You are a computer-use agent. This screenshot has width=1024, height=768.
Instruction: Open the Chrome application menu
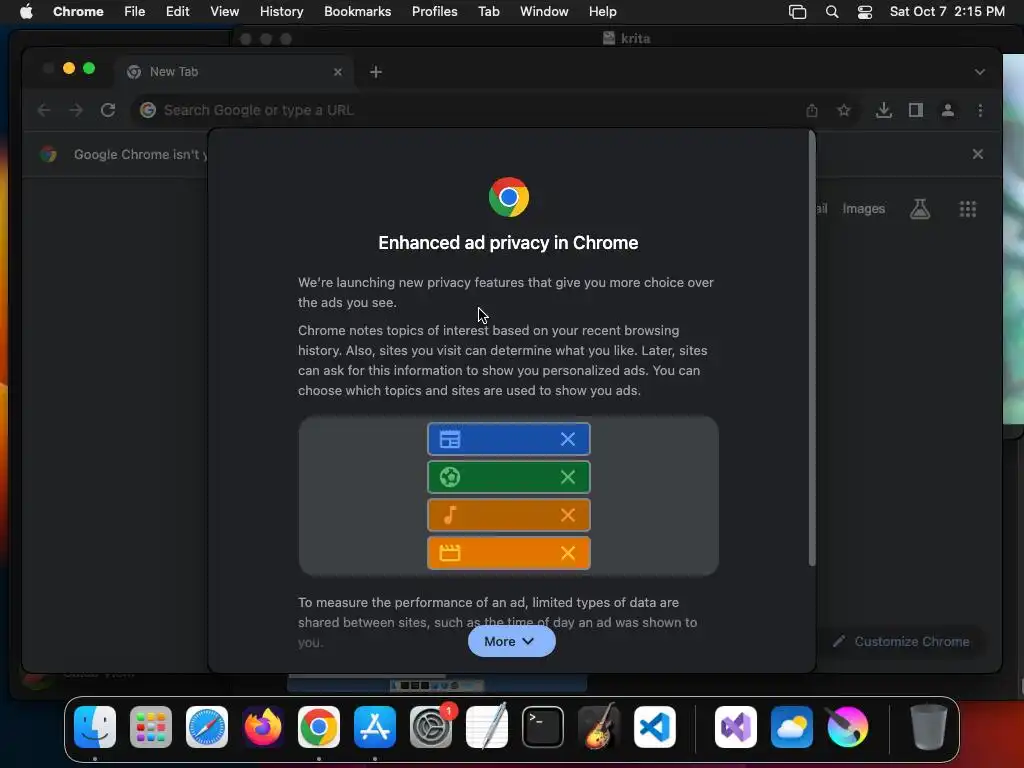tap(78, 12)
